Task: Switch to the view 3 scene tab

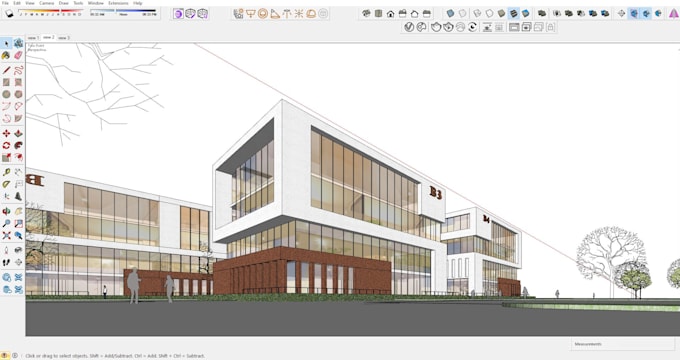Action: click(x=64, y=38)
